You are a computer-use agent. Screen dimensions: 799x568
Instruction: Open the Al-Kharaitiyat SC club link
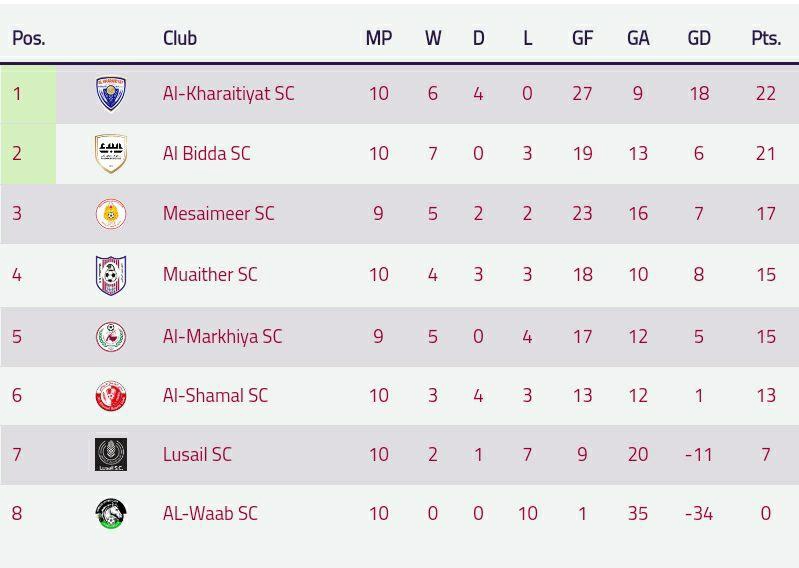pyautogui.click(x=228, y=94)
